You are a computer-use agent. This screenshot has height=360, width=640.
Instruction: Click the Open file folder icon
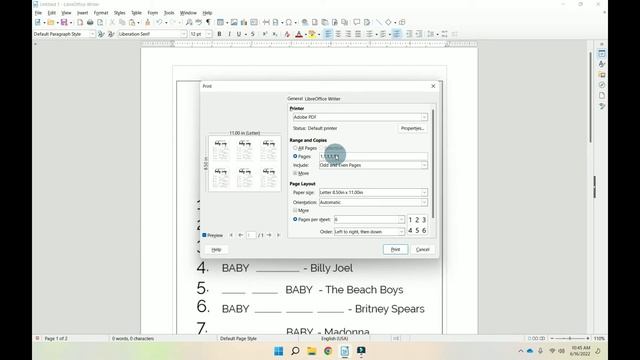tap(51, 22)
